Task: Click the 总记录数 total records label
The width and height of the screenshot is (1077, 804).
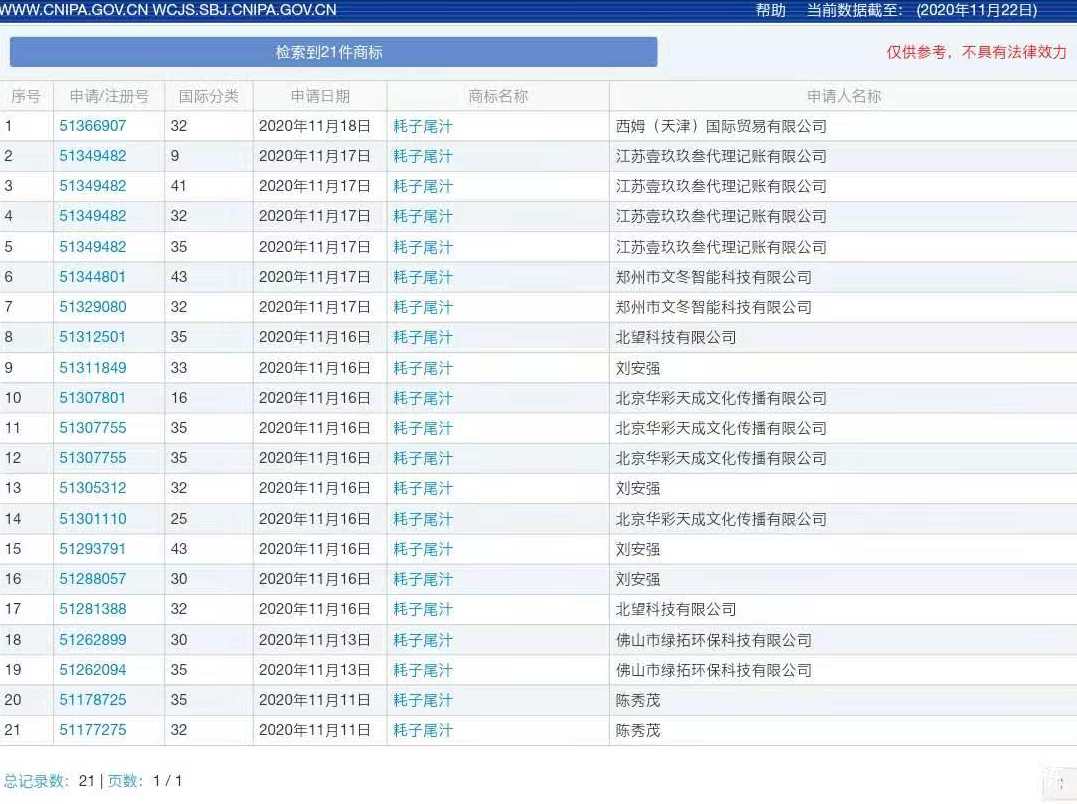Action: pos(36,781)
